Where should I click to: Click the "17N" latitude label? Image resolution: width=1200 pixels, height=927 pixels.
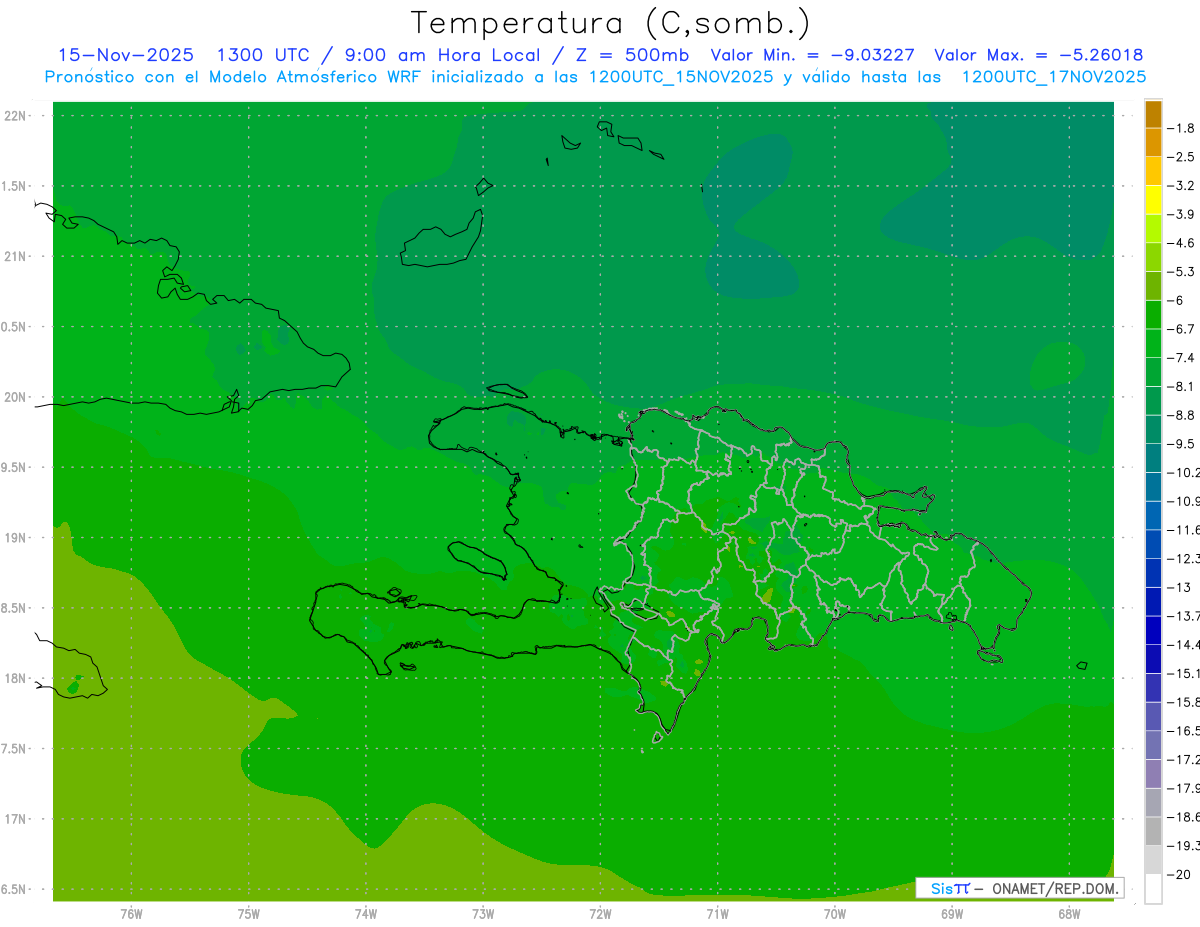point(16,819)
